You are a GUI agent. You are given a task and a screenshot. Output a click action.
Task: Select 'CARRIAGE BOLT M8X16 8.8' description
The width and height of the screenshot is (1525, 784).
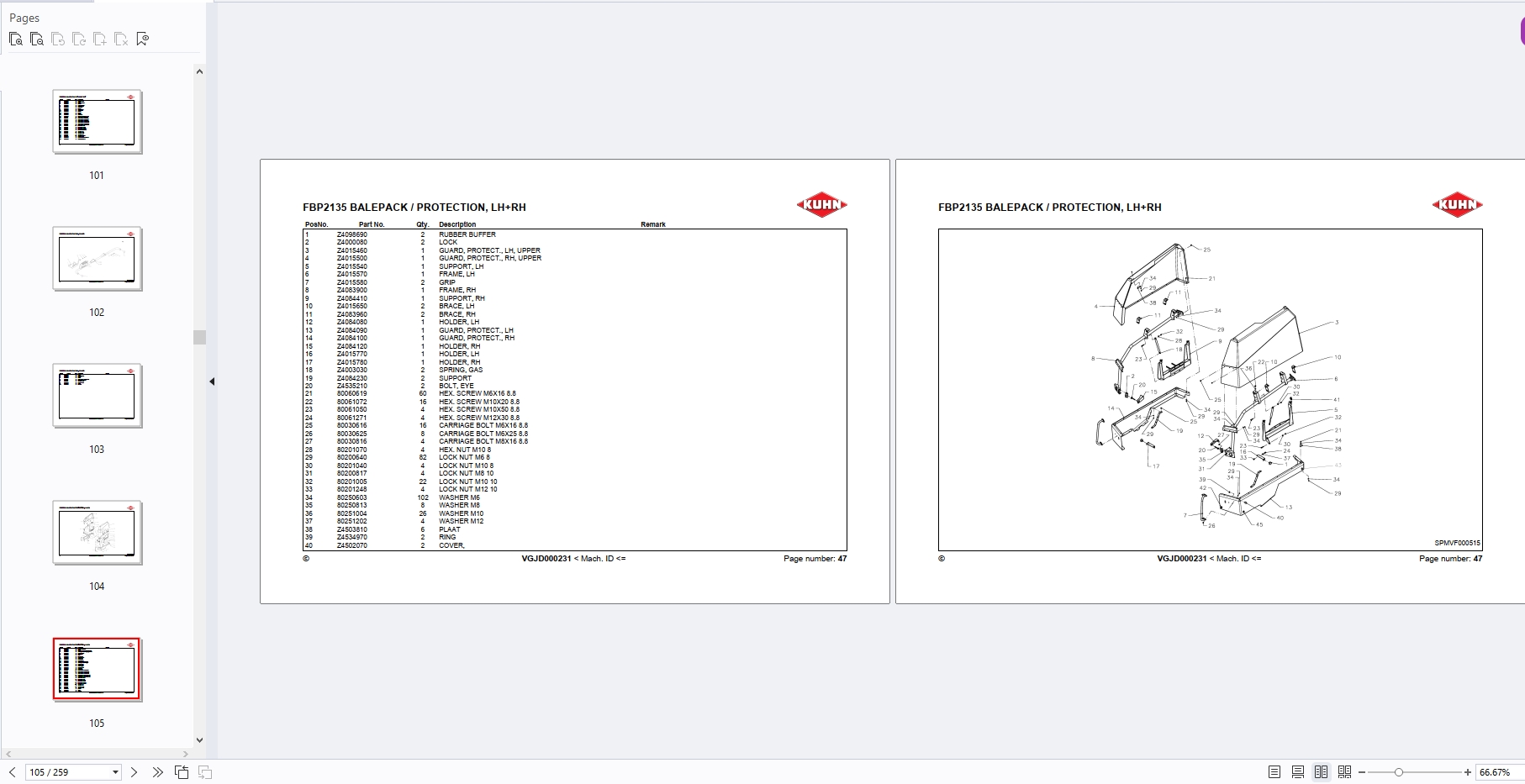483,441
